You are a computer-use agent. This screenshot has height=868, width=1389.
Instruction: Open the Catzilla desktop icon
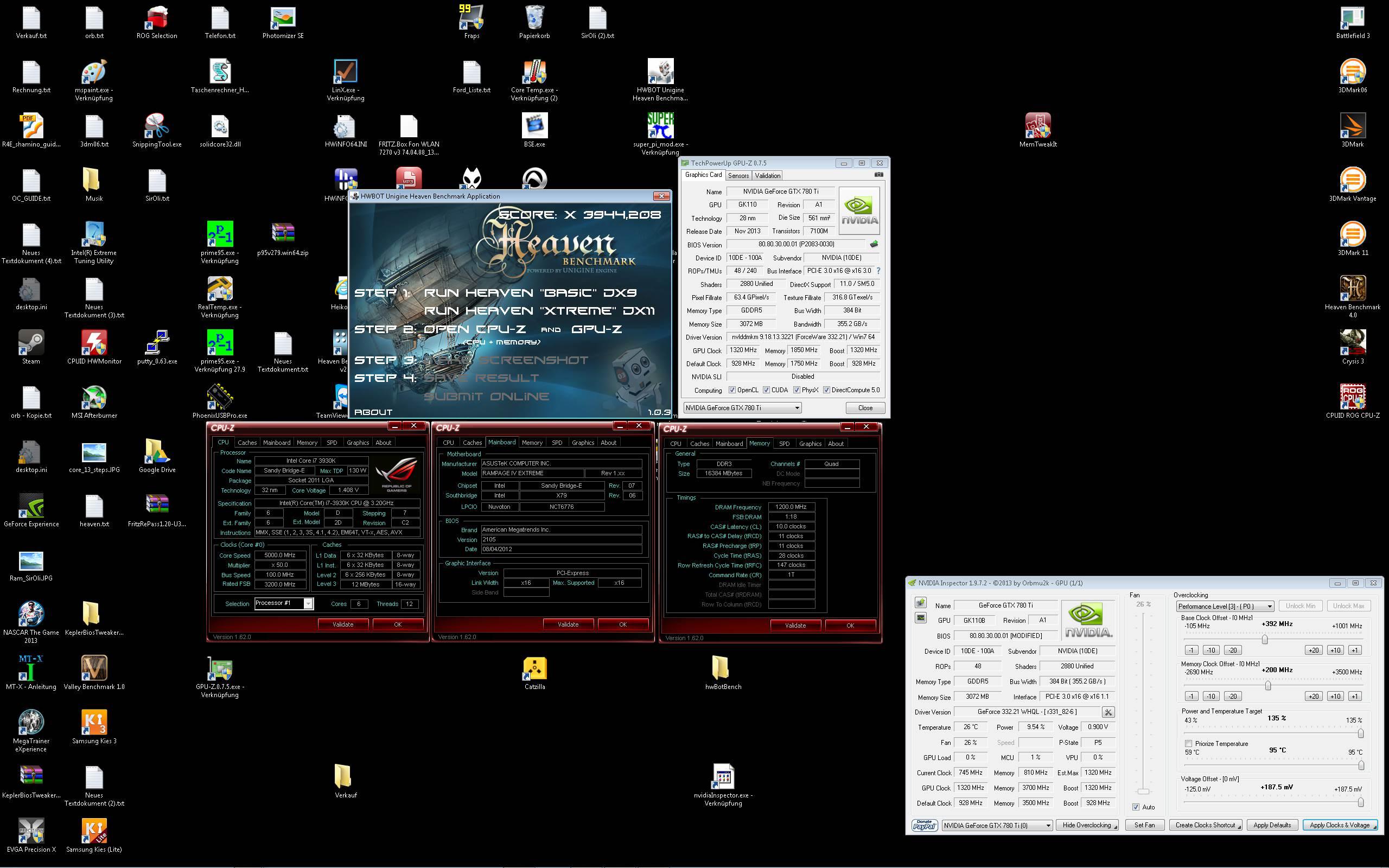point(534,673)
